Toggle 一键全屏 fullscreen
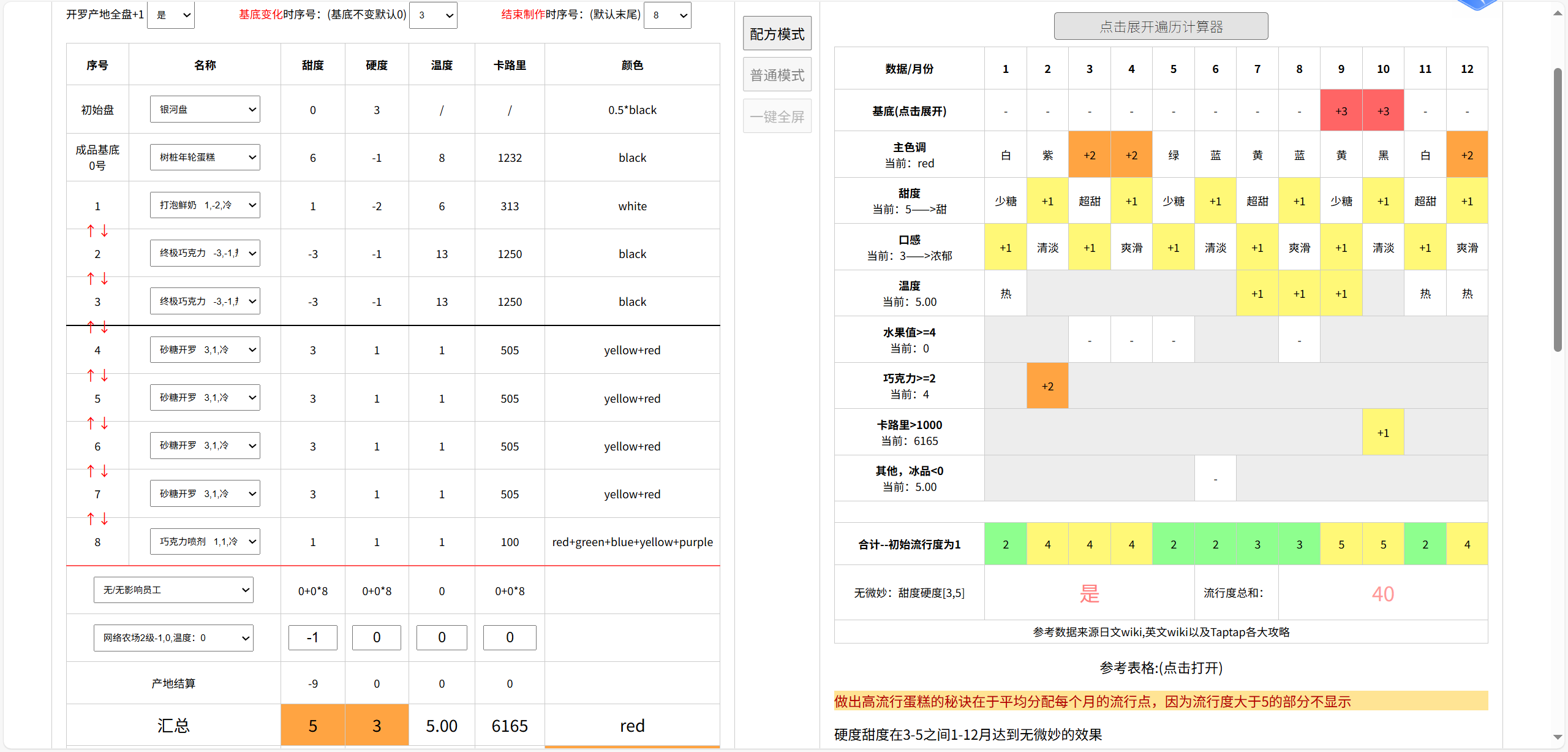1568x752 pixels. click(x=777, y=116)
